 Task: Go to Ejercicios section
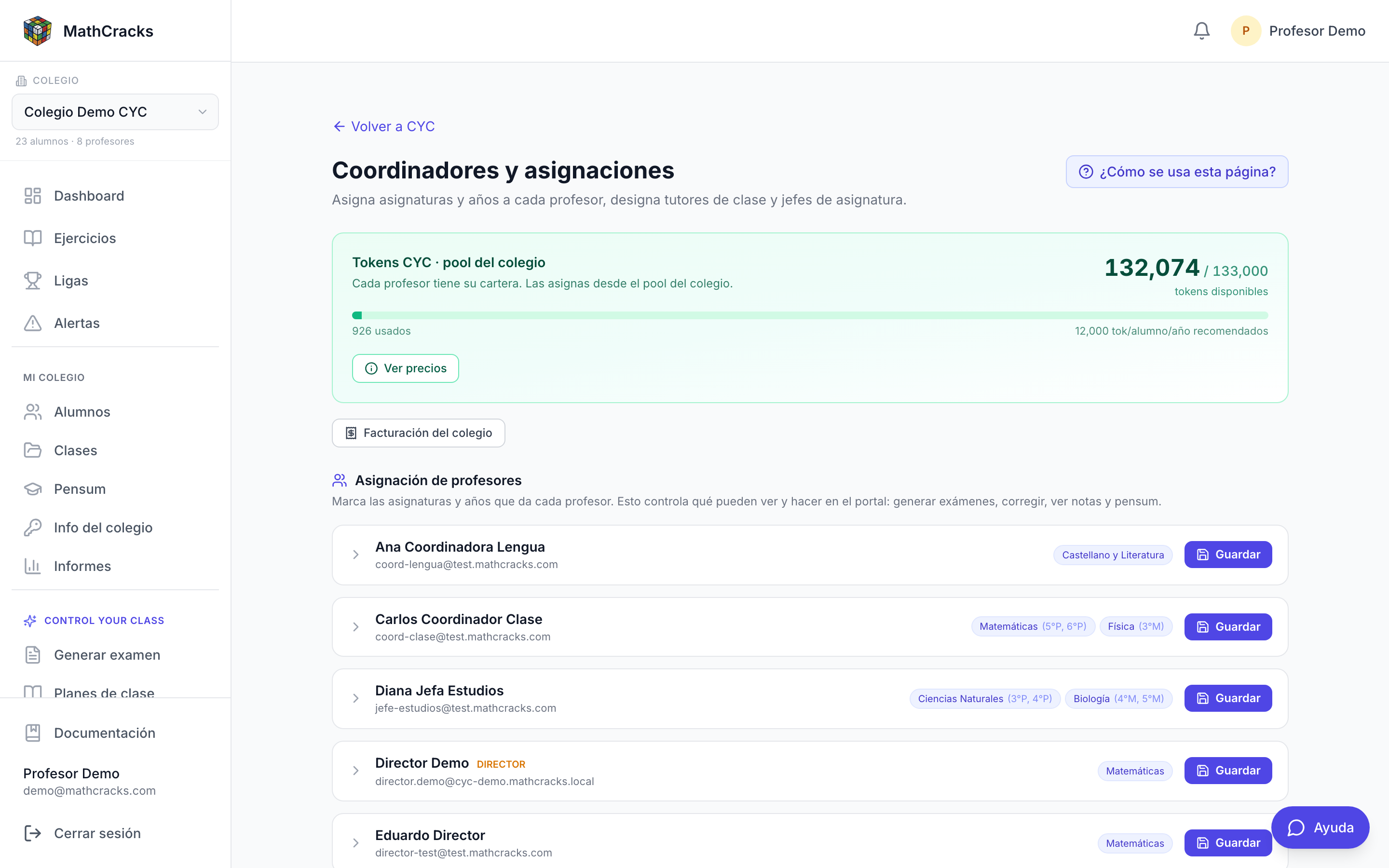click(x=115, y=238)
